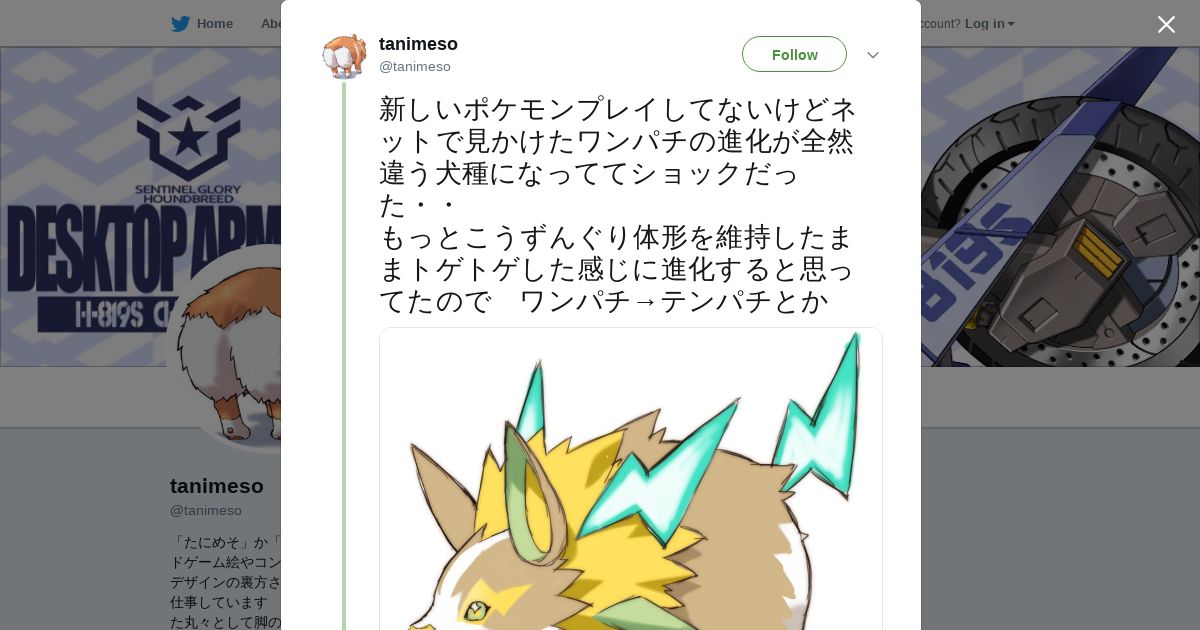Open the partially hidden About menu item
The height and width of the screenshot is (630, 1200).
point(270,24)
